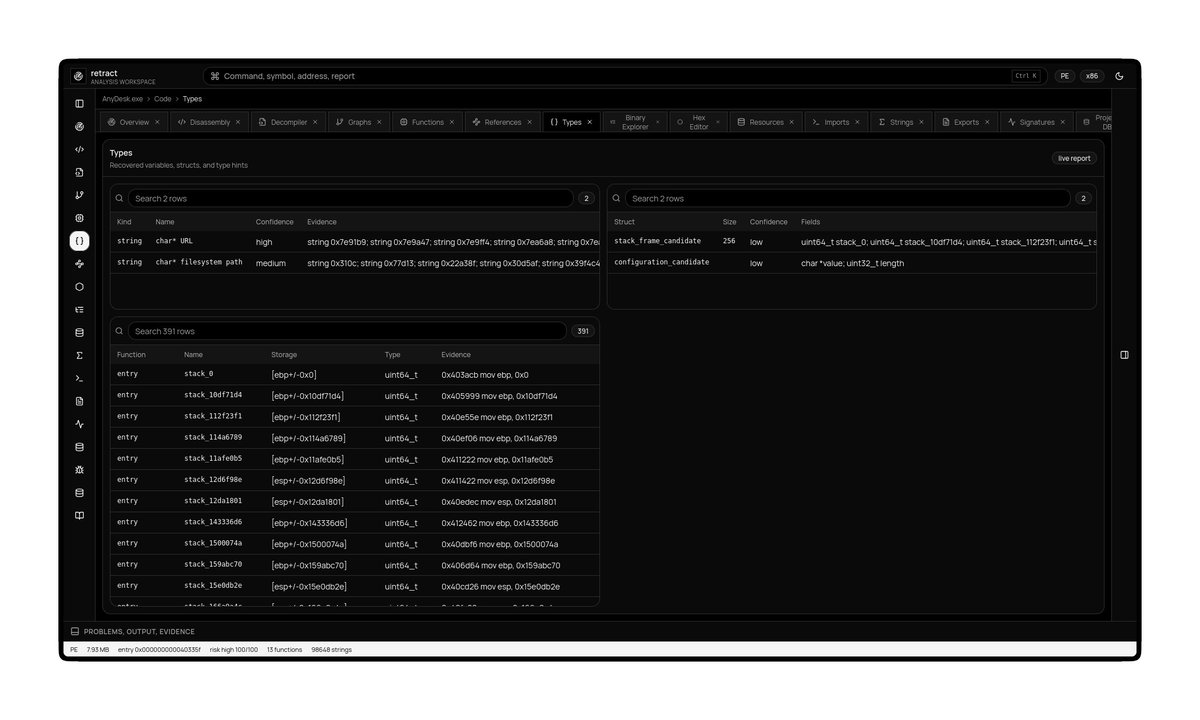Image resolution: width=1200 pixels, height=720 pixels.
Task: Close the Overview tab
Action: 157,122
